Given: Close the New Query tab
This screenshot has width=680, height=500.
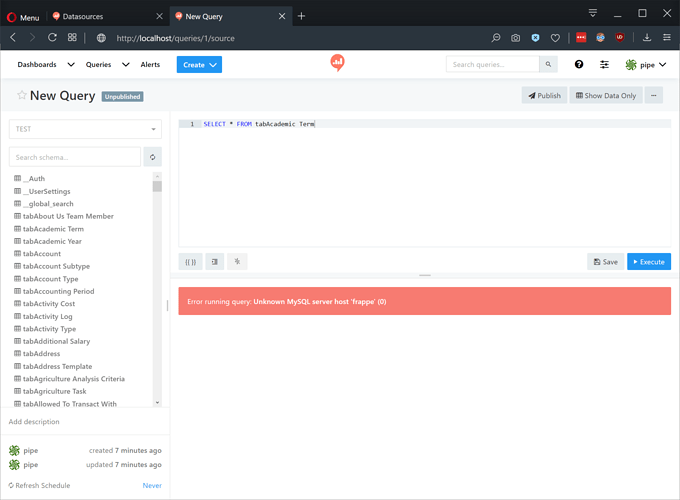Looking at the screenshot, I should pos(282,16).
